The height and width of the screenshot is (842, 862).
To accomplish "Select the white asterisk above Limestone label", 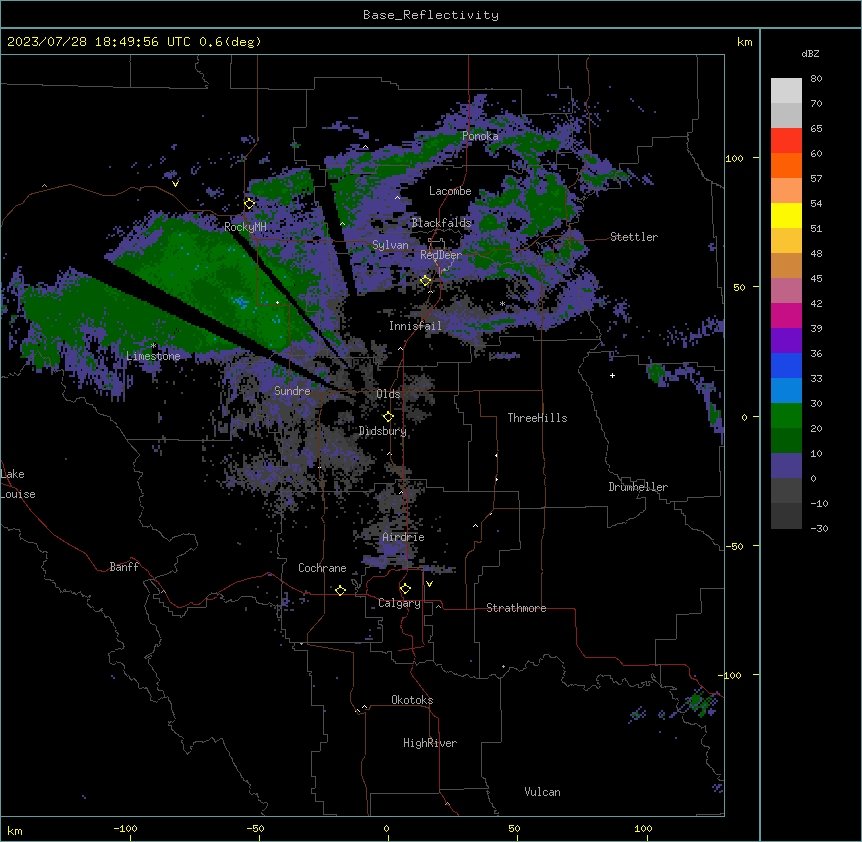I will [154, 346].
